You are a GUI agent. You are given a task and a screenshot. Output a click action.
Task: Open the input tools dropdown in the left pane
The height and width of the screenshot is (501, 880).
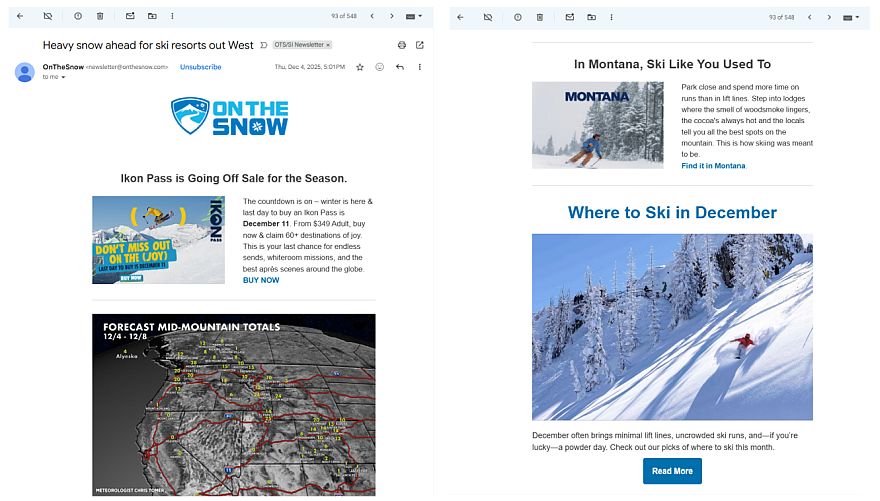click(415, 17)
